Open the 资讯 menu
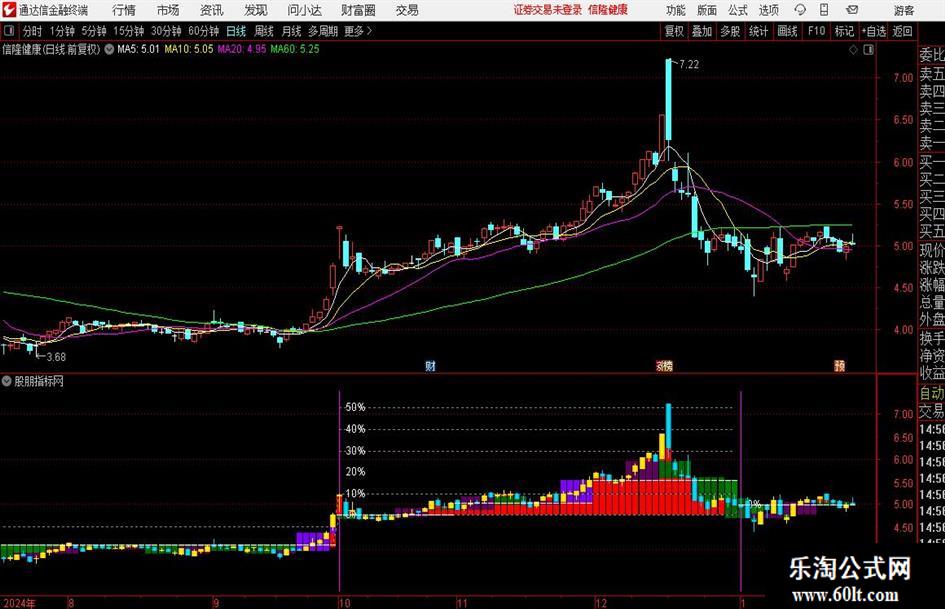 (x=212, y=10)
